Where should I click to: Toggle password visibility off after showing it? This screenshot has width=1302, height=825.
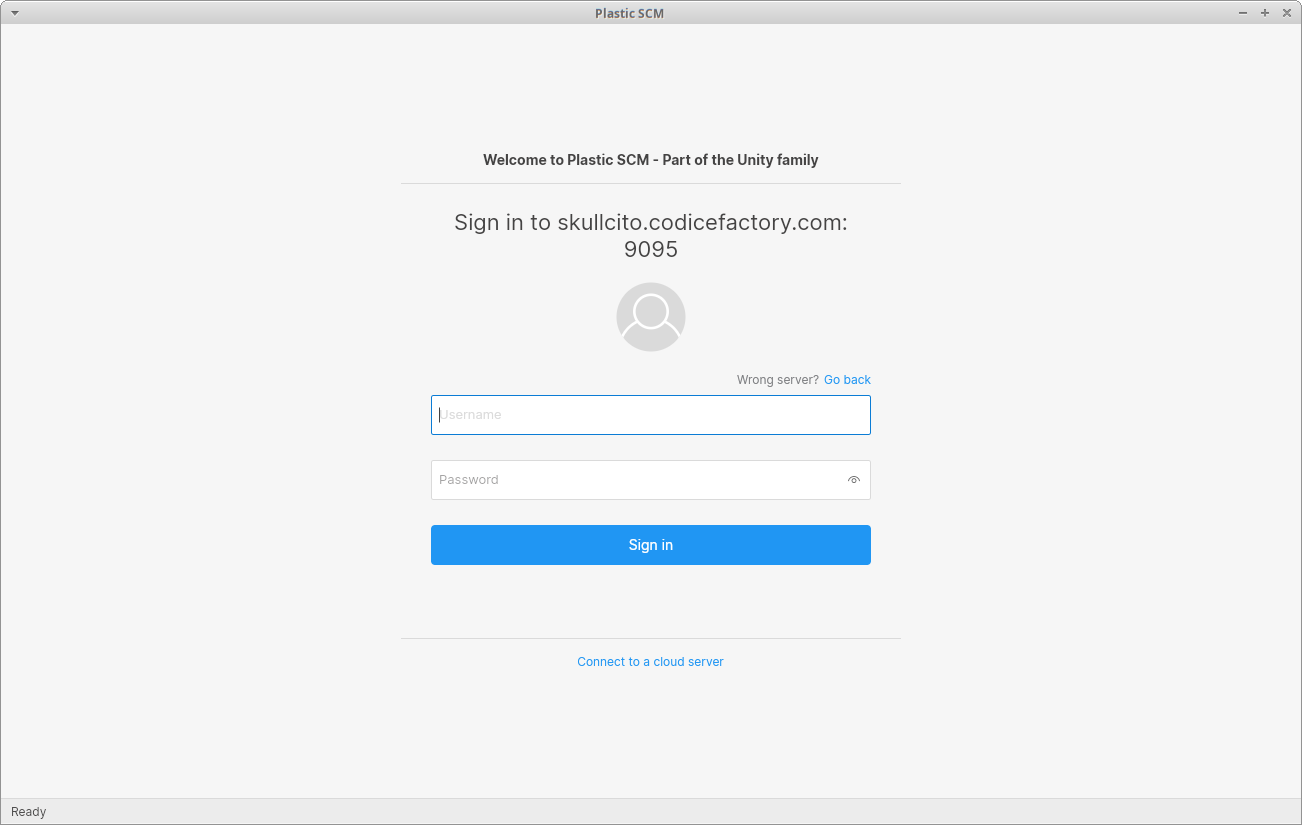click(x=854, y=480)
